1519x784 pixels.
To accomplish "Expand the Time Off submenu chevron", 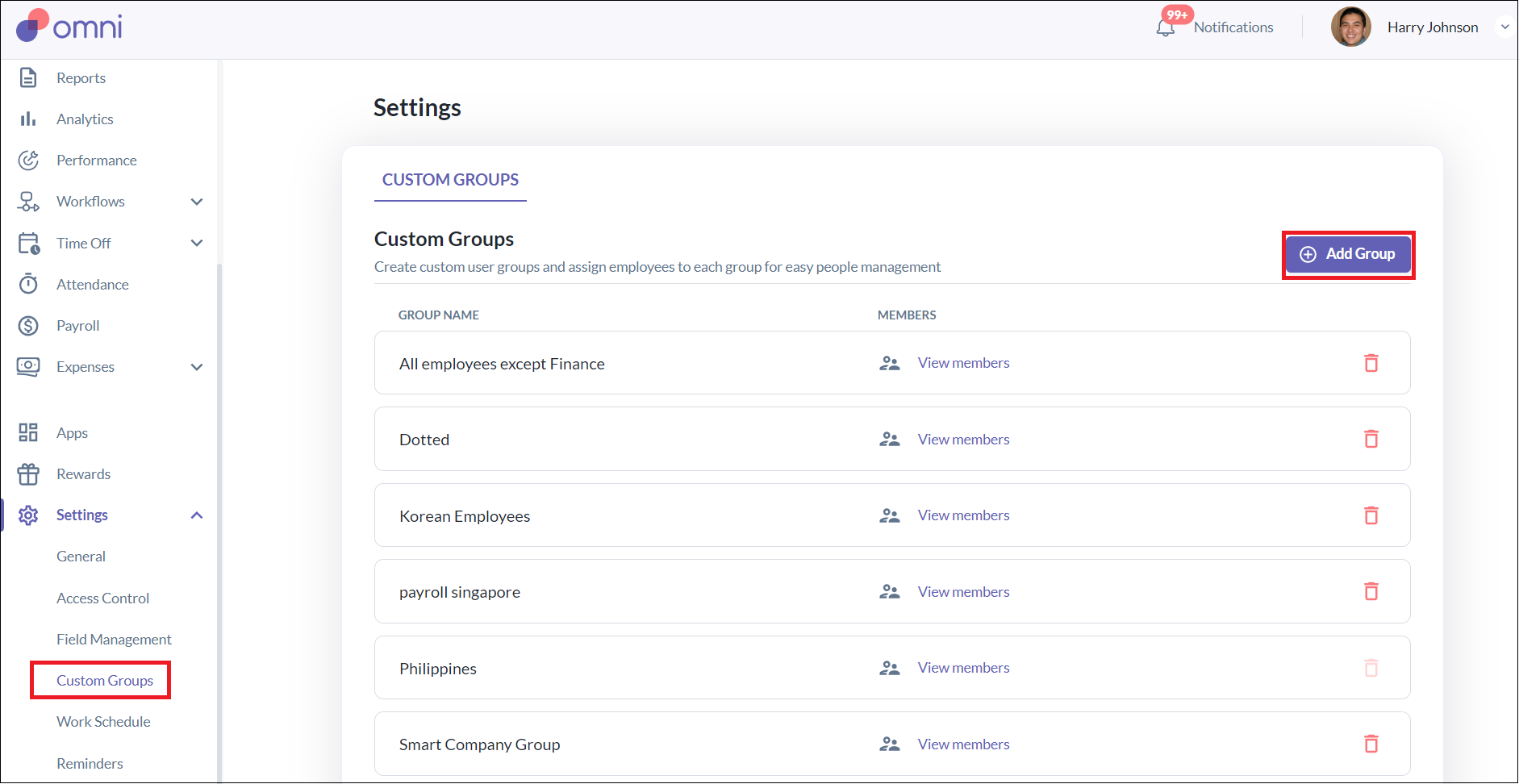I will pos(197,243).
